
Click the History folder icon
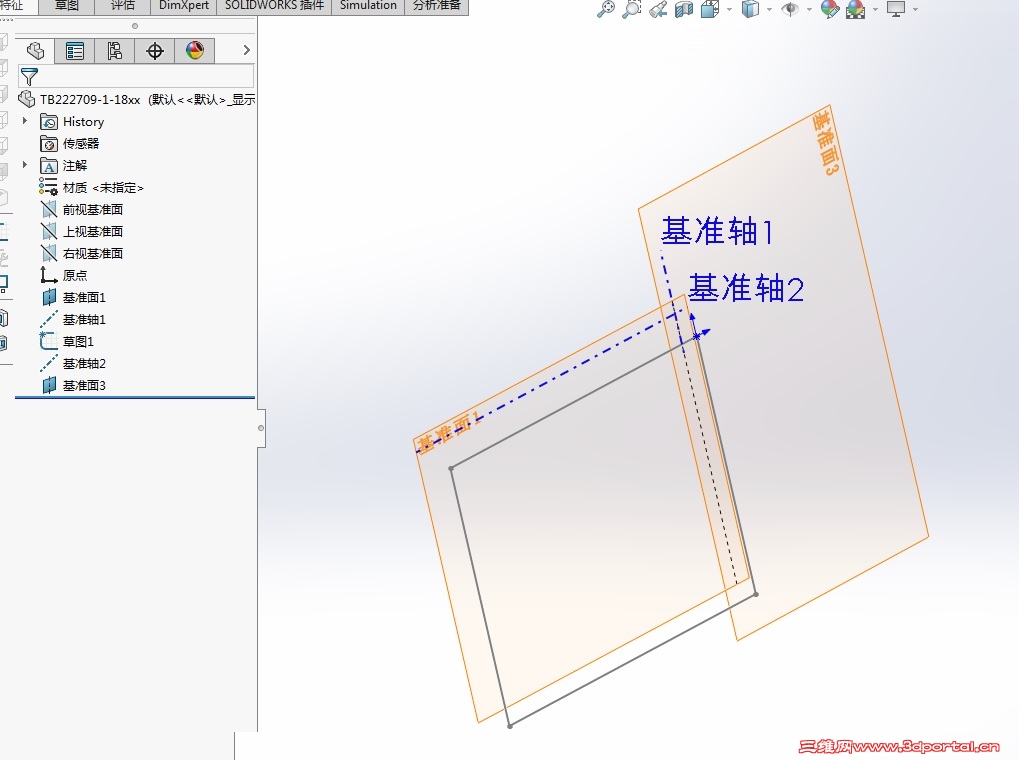[x=49, y=122]
